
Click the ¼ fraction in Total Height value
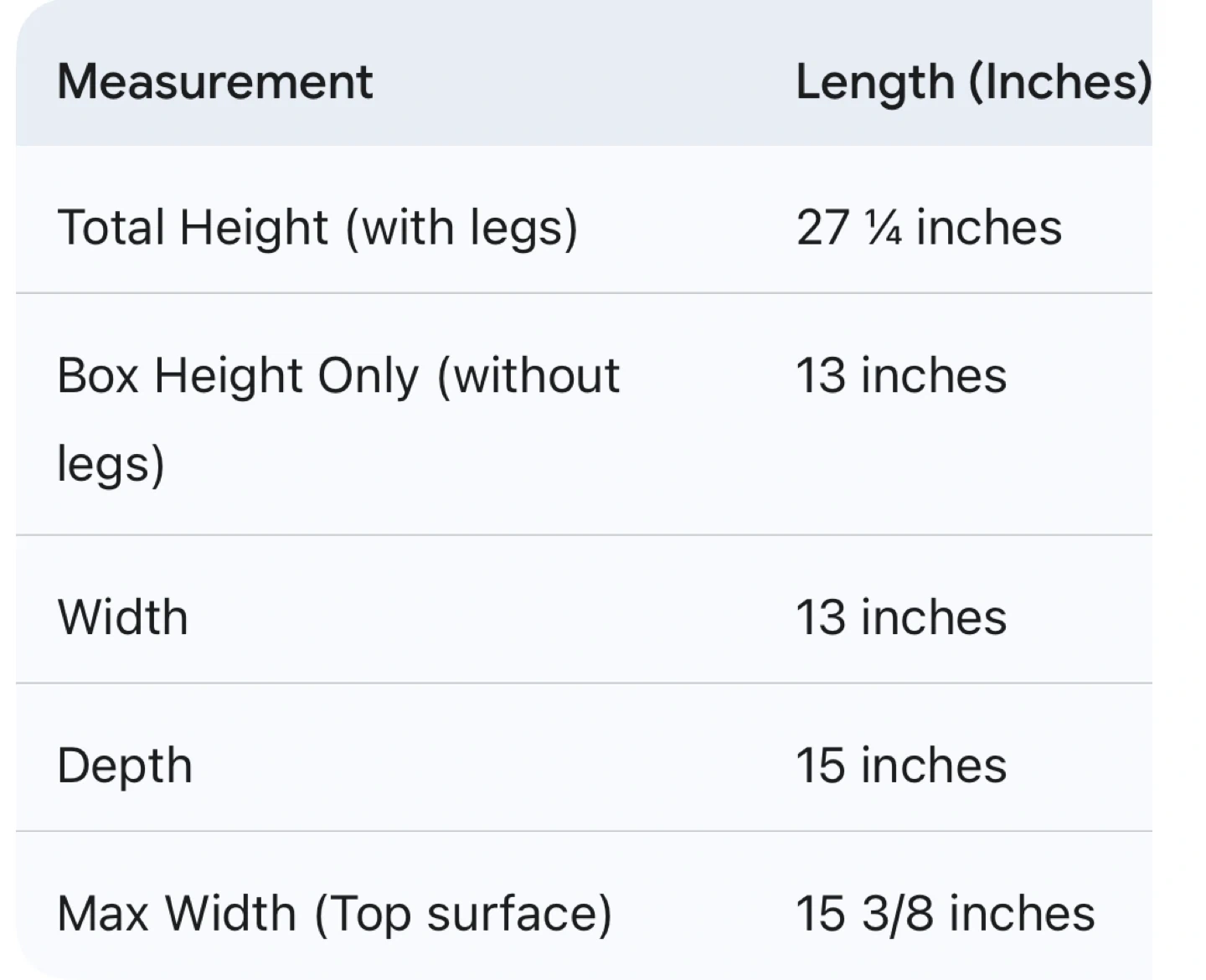884,228
